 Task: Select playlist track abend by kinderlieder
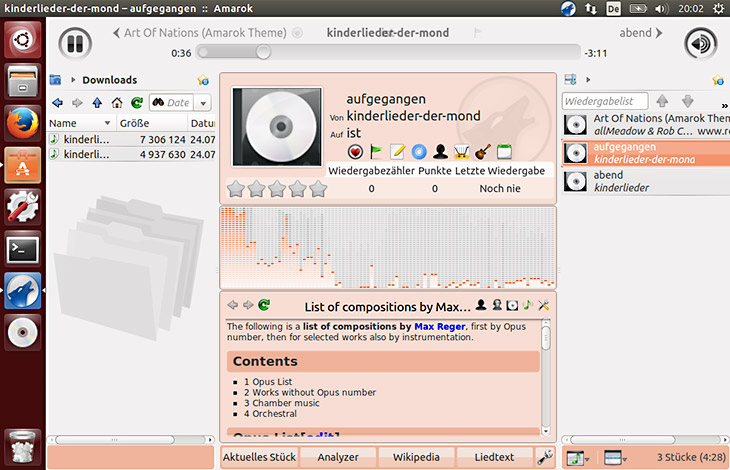646,181
